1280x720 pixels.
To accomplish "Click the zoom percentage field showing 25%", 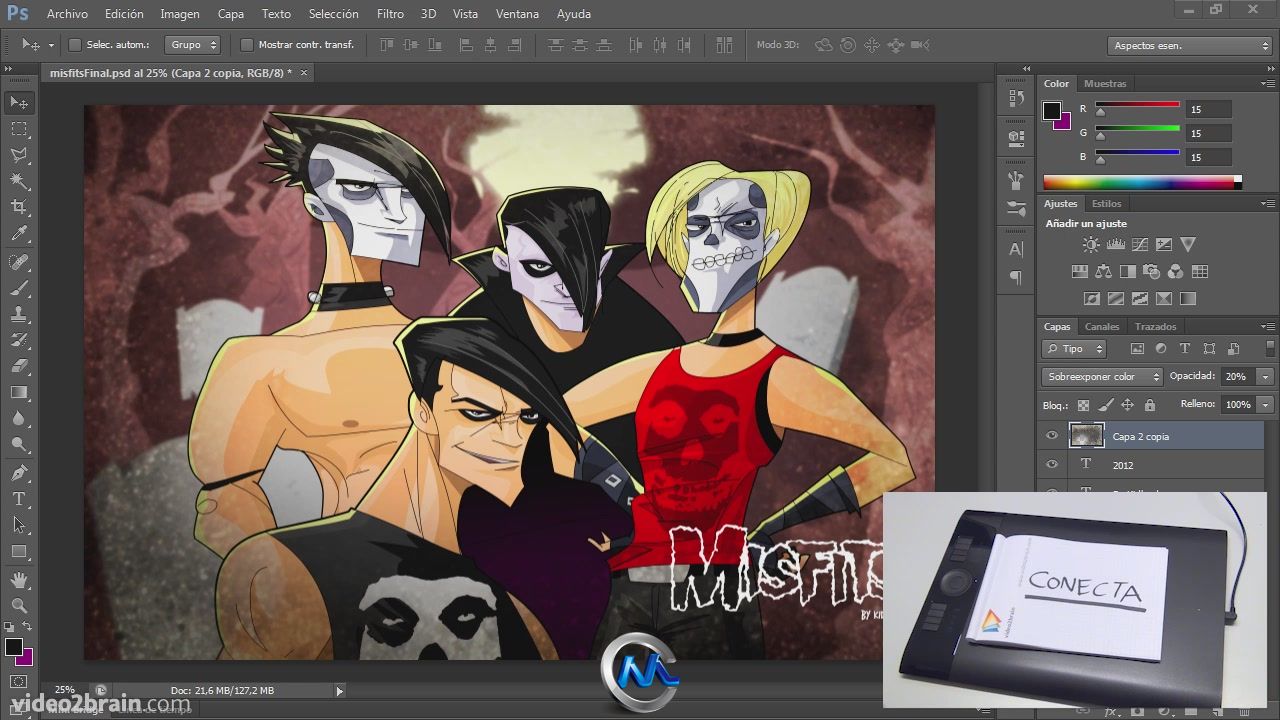I will tap(64, 690).
